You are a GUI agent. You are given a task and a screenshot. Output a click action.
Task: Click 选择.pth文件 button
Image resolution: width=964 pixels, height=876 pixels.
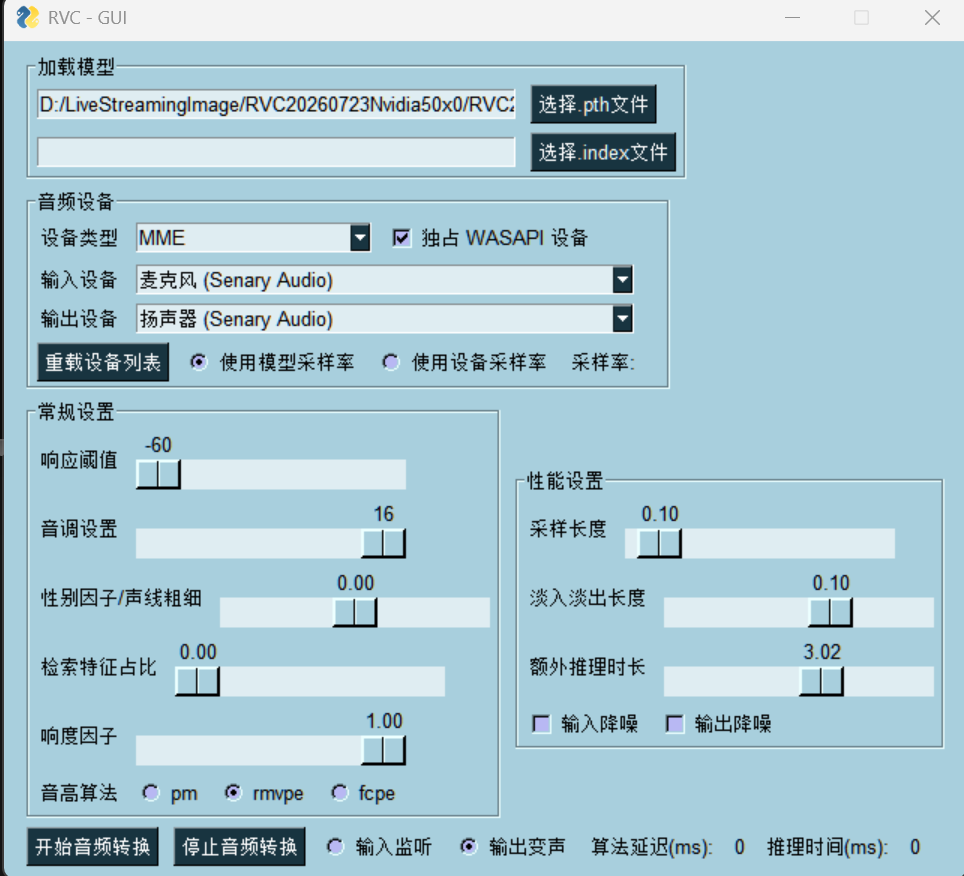pos(593,105)
